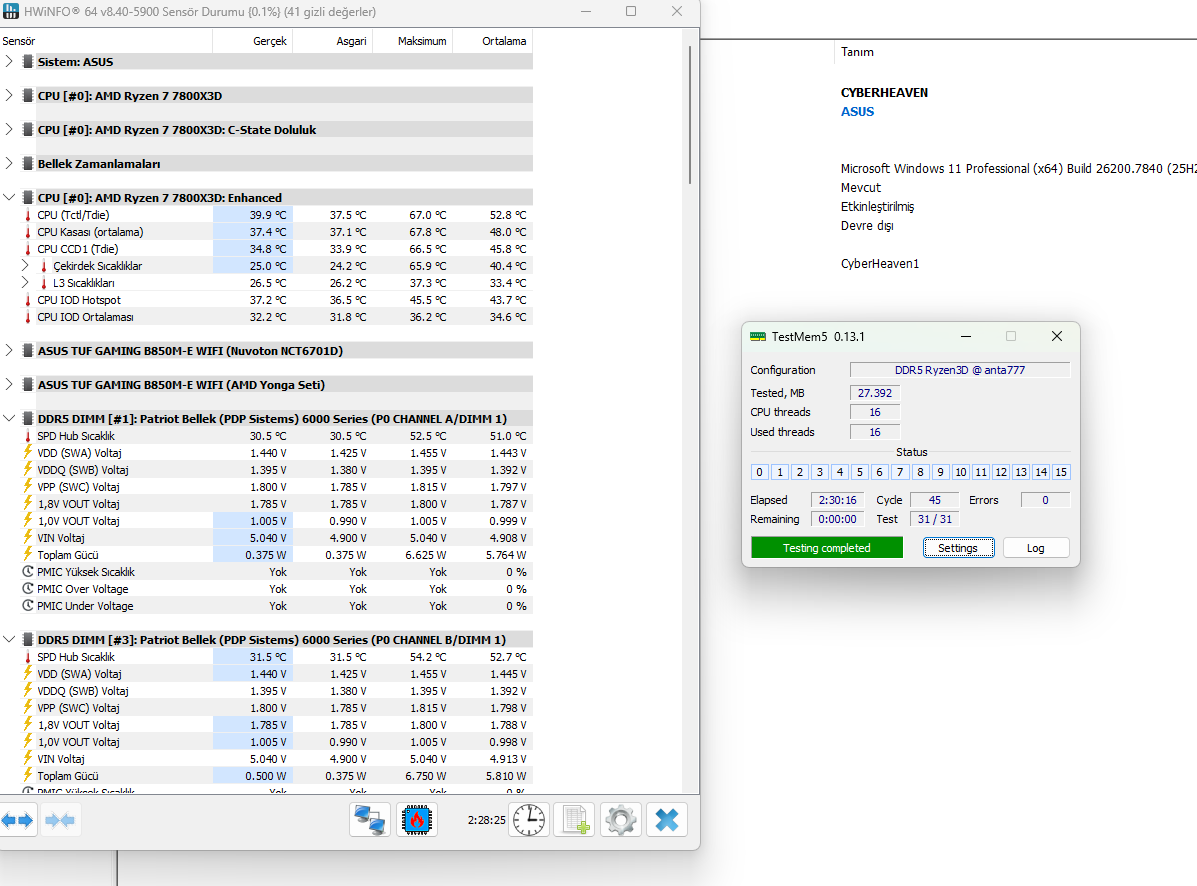Click the DDR5 Ryzen3D @ anta777 configuration field
Image resolution: width=1197 pixels, height=886 pixels.
960,370
